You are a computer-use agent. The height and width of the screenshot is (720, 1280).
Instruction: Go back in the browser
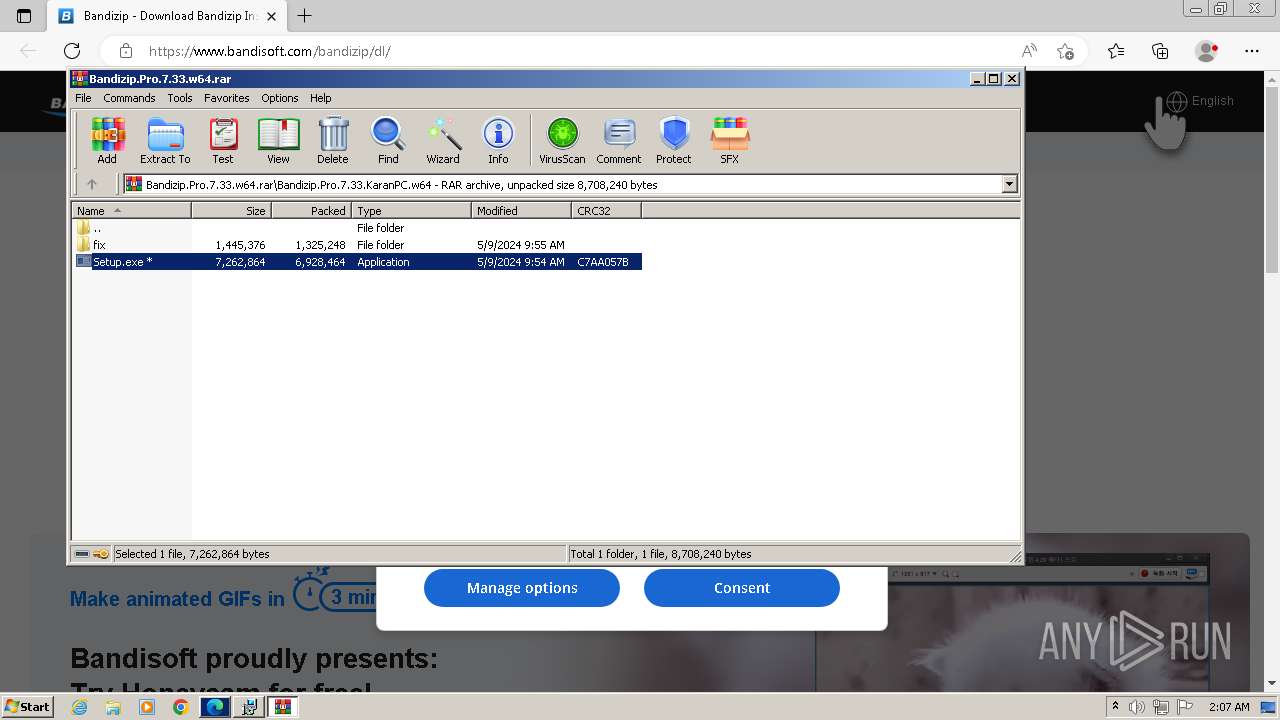(x=28, y=51)
